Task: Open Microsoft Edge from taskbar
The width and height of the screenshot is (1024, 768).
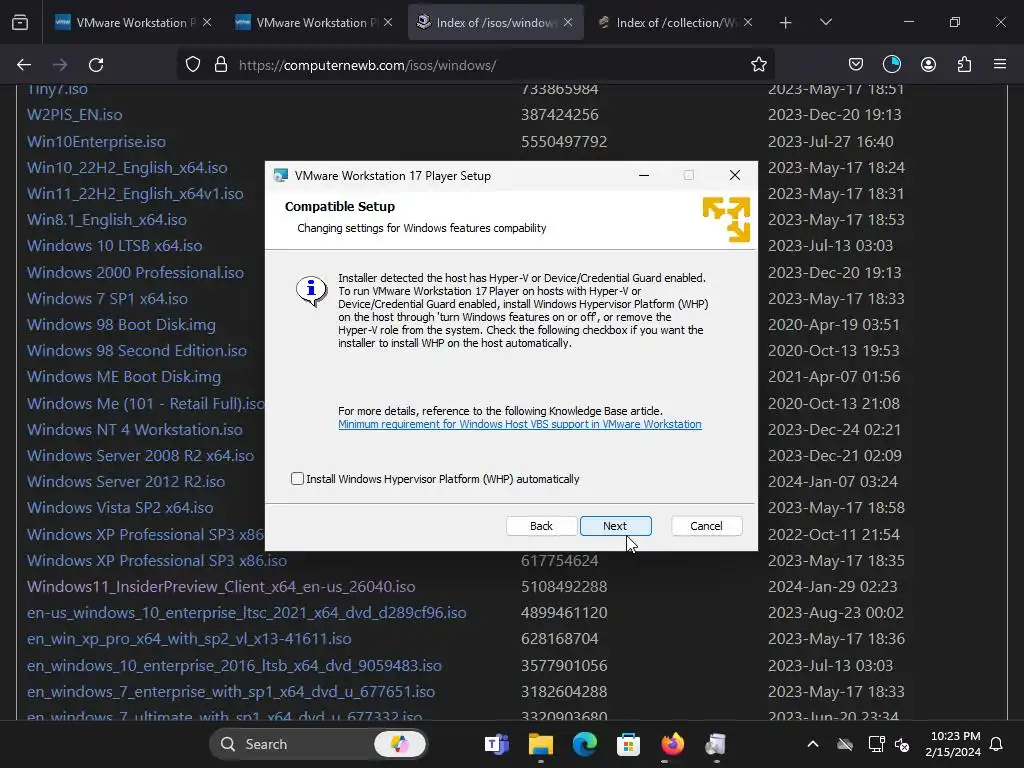Action: [584, 744]
